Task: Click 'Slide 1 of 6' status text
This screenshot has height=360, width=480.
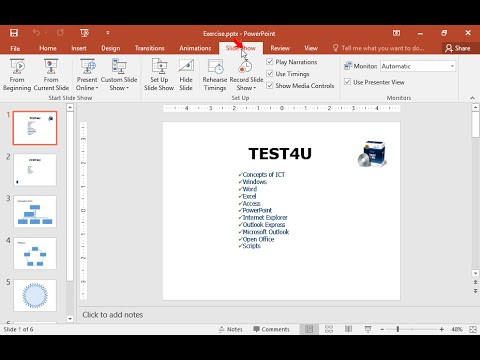Action: coord(18,329)
